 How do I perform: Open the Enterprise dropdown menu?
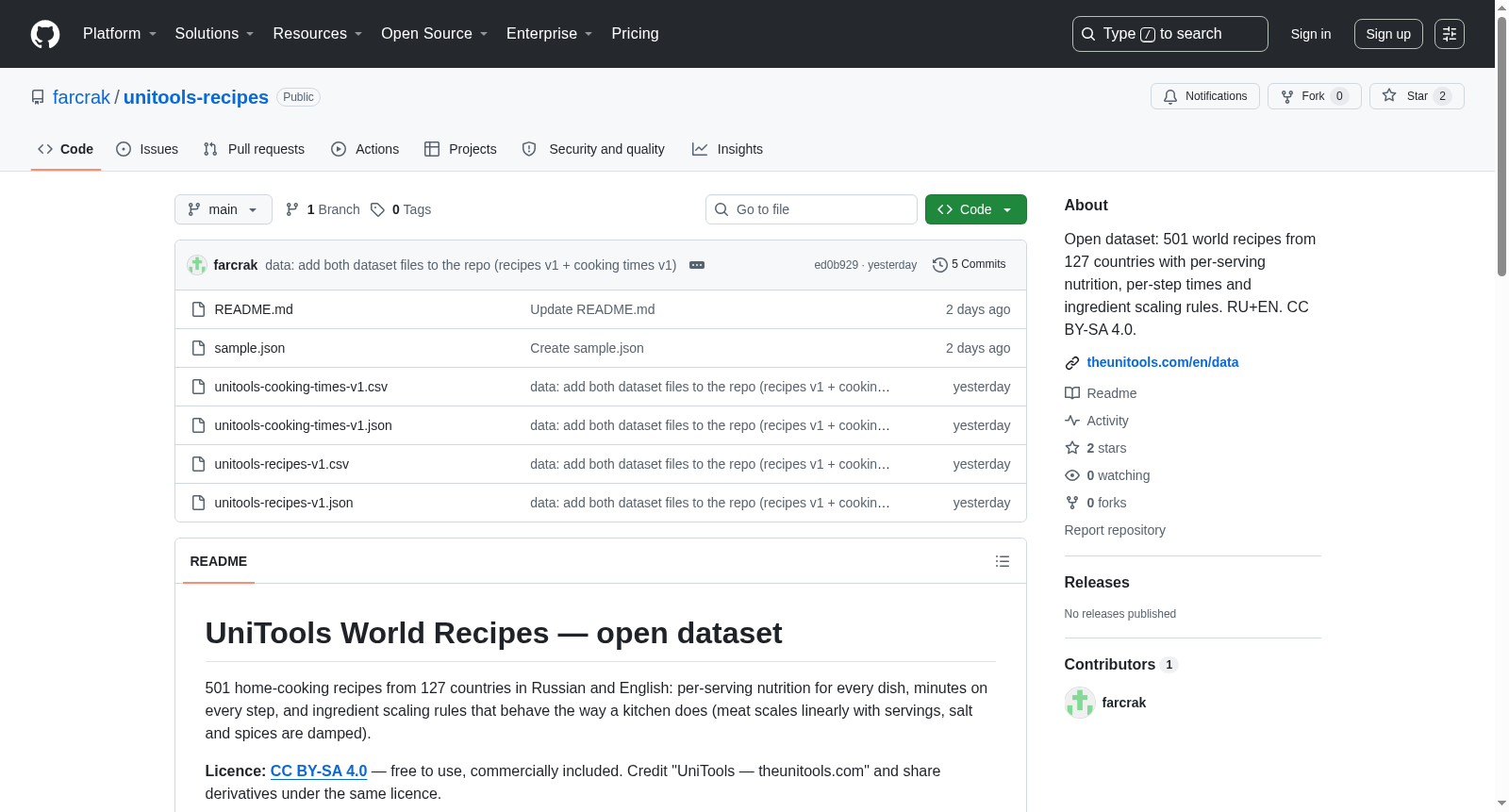pyautogui.click(x=550, y=34)
